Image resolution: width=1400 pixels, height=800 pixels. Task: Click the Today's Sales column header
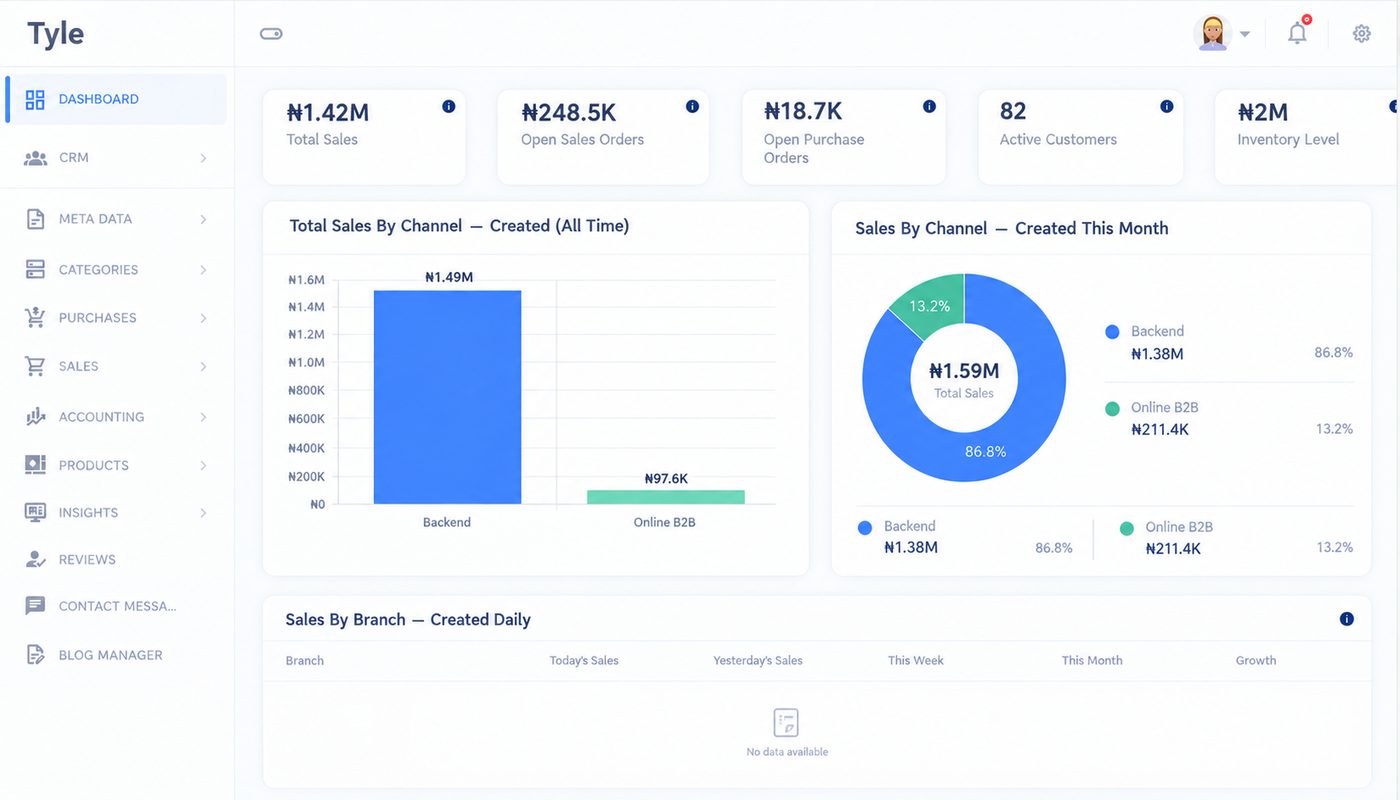tap(584, 660)
